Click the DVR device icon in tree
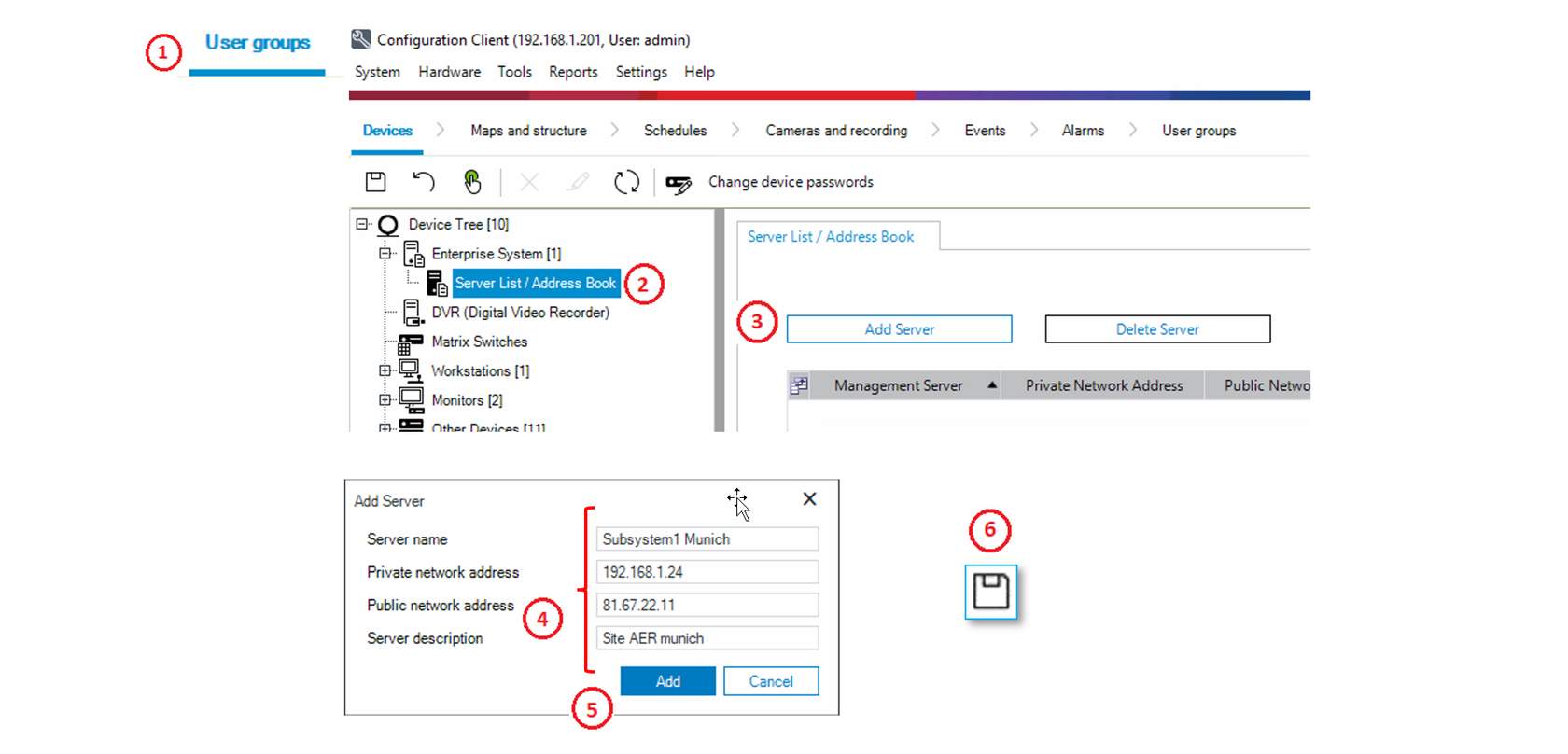The image size is (1568, 754). click(412, 313)
